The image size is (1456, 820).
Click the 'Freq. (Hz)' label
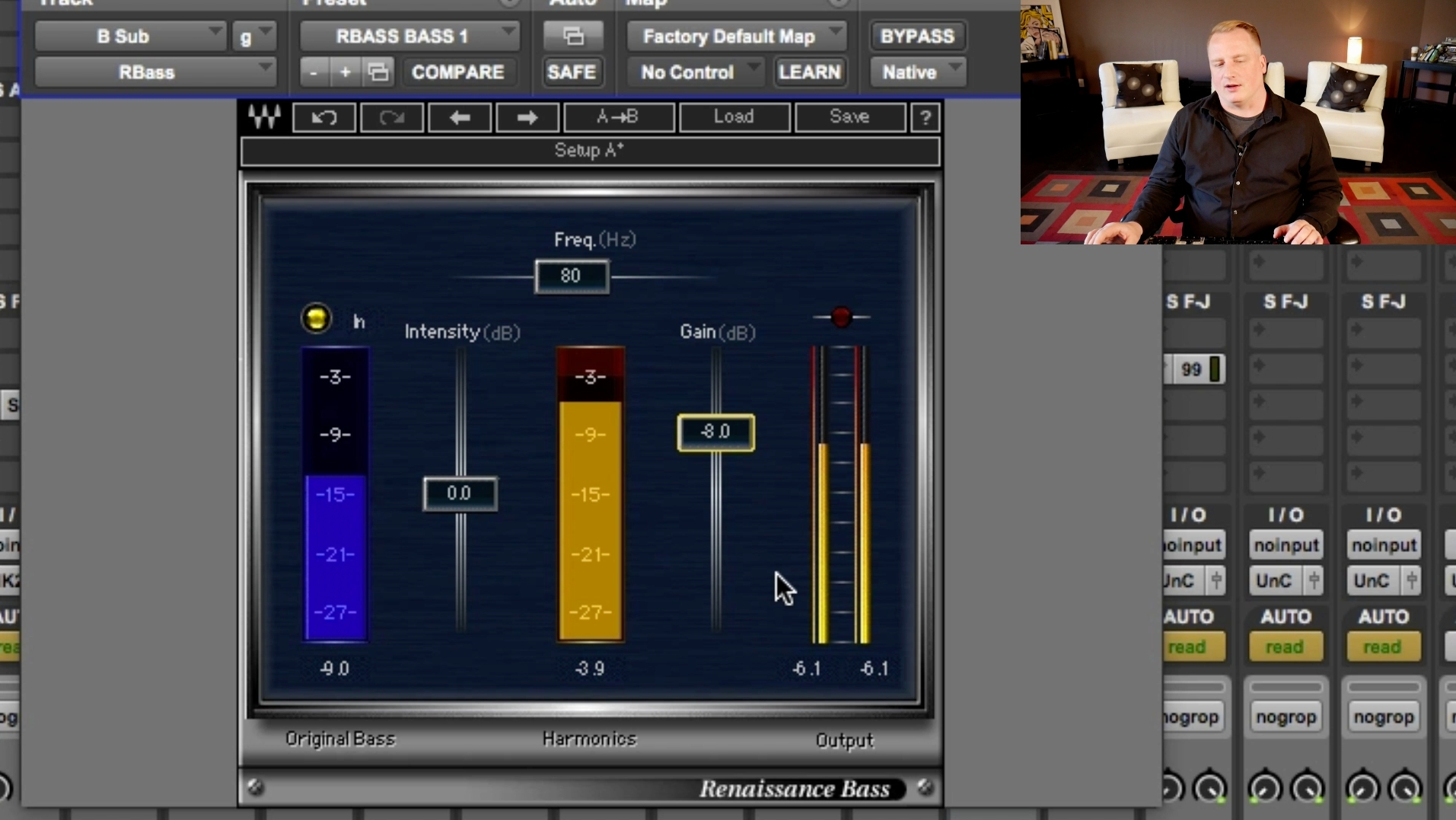click(x=594, y=241)
